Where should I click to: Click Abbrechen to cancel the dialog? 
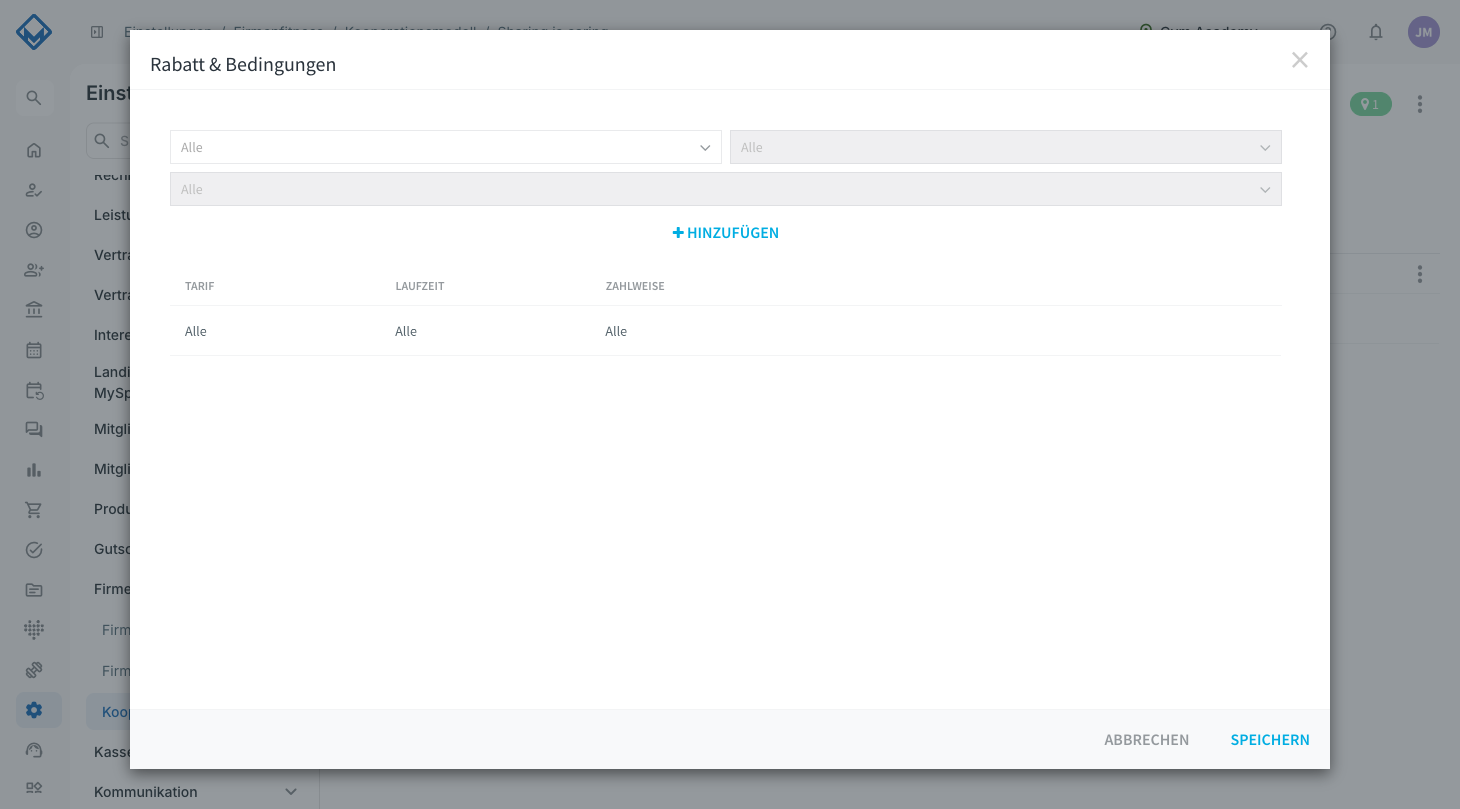tap(1147, 740)
